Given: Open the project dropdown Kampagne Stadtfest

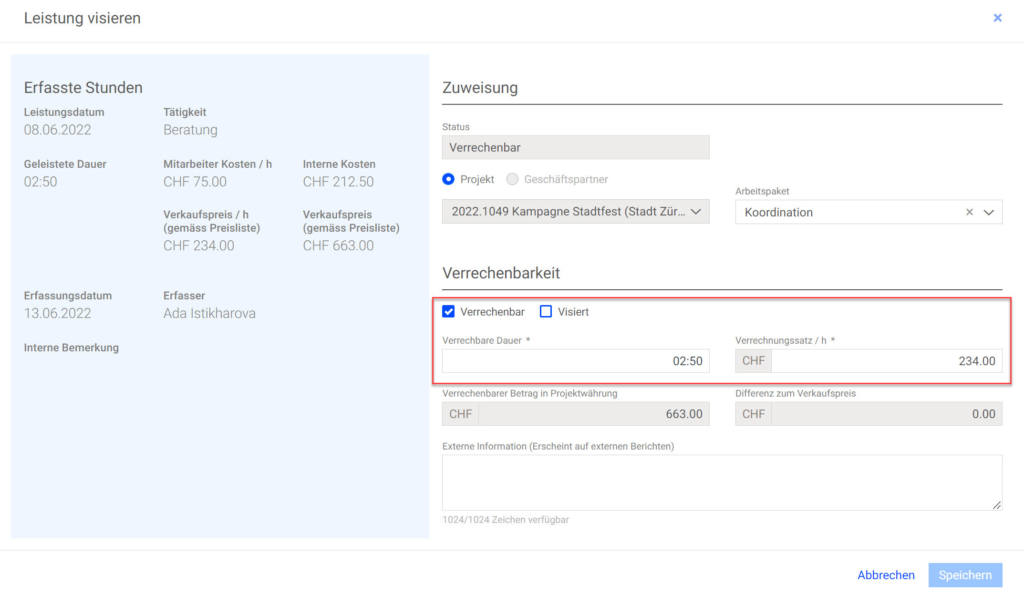Looking at the screenshot, I should tap(575, 211).
